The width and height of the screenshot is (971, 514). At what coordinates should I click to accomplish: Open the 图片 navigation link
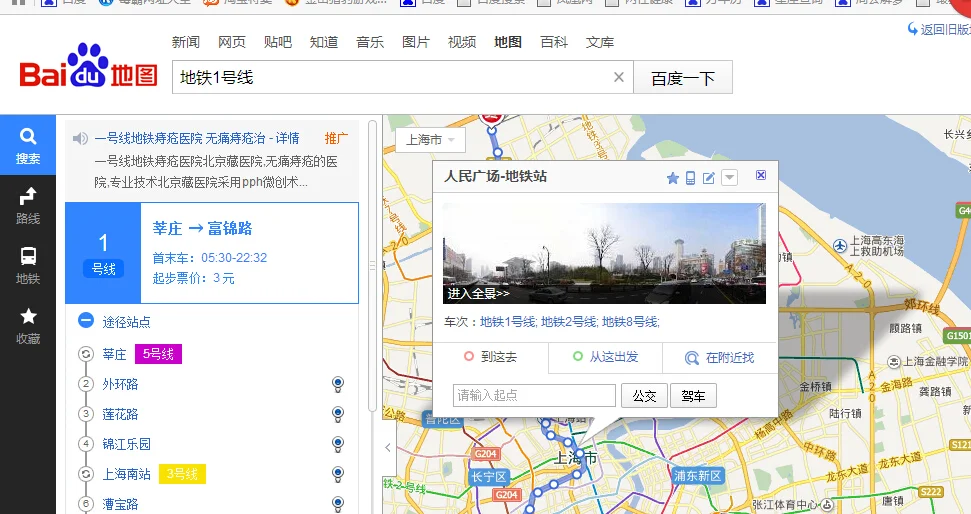tap(416, 42)
